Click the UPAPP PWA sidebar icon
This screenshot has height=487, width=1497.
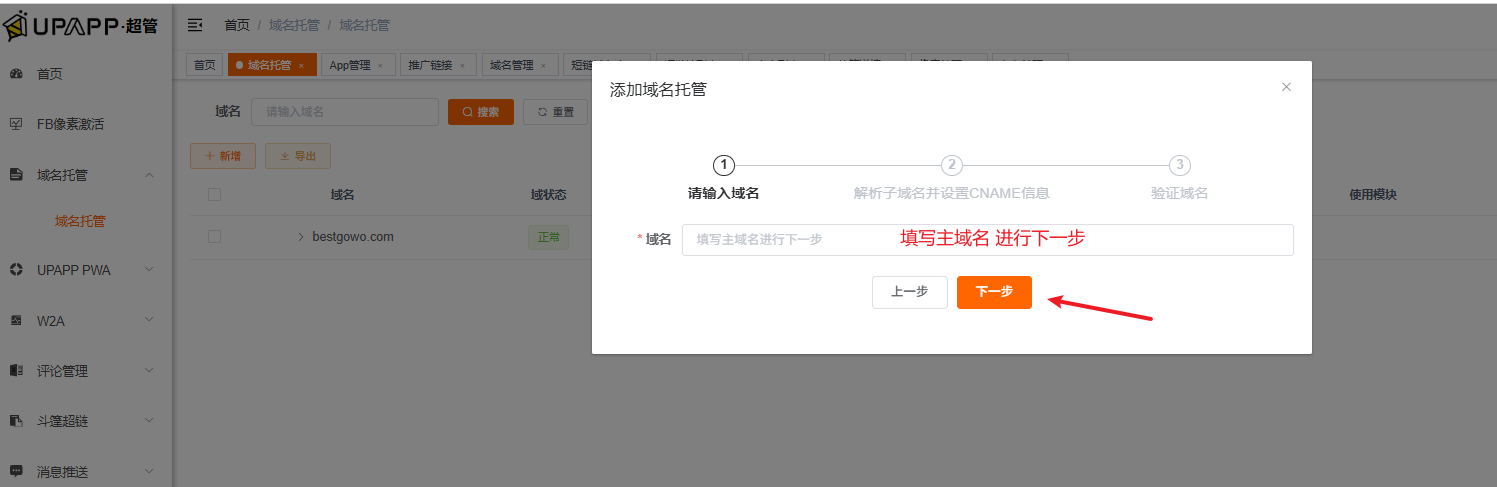[16, 270]
